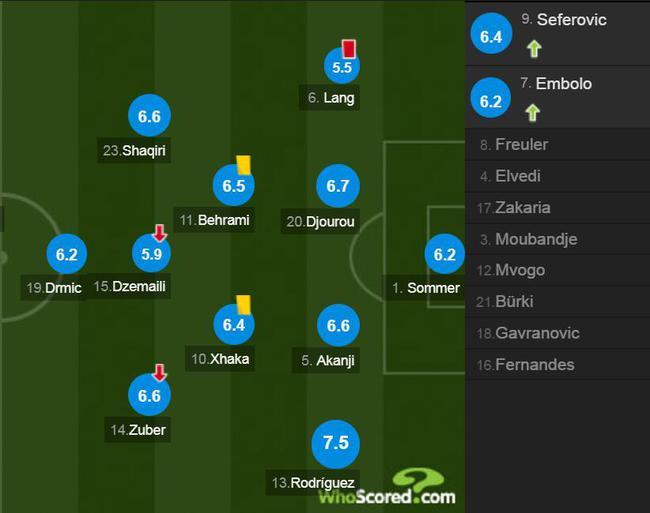The height and width of the screenshot is (513, 650).
Task: Open the 5. Akanji player label
Action: point(326,360)
